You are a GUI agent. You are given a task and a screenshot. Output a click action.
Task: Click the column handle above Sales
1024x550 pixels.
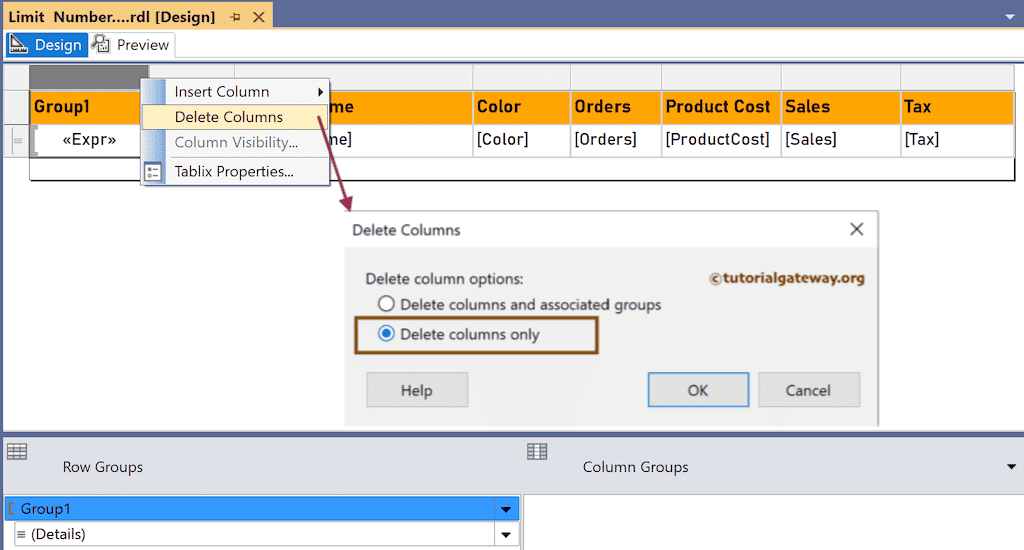coord(840,77)
